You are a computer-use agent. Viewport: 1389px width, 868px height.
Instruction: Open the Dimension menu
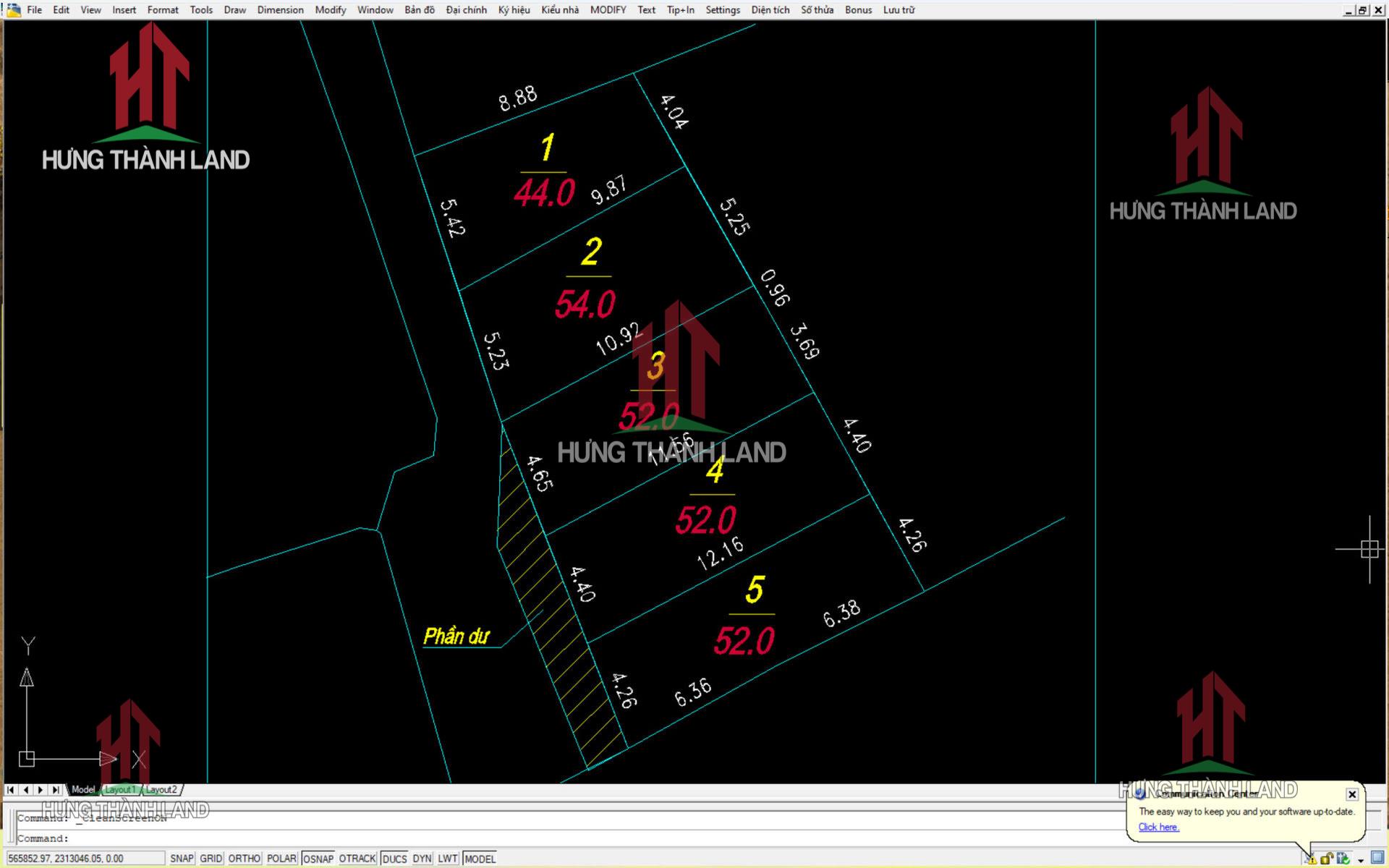tap(280, 9)
